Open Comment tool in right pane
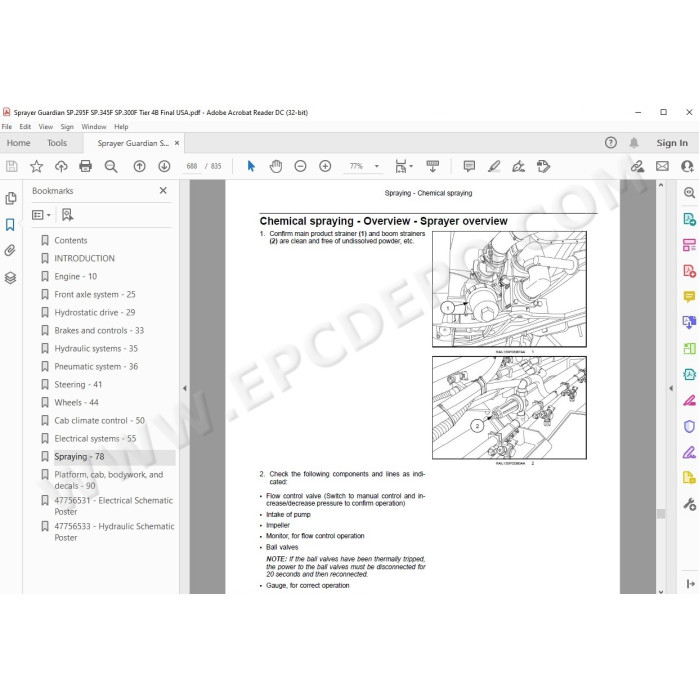The image size is (700, 700). pos(689,296)
